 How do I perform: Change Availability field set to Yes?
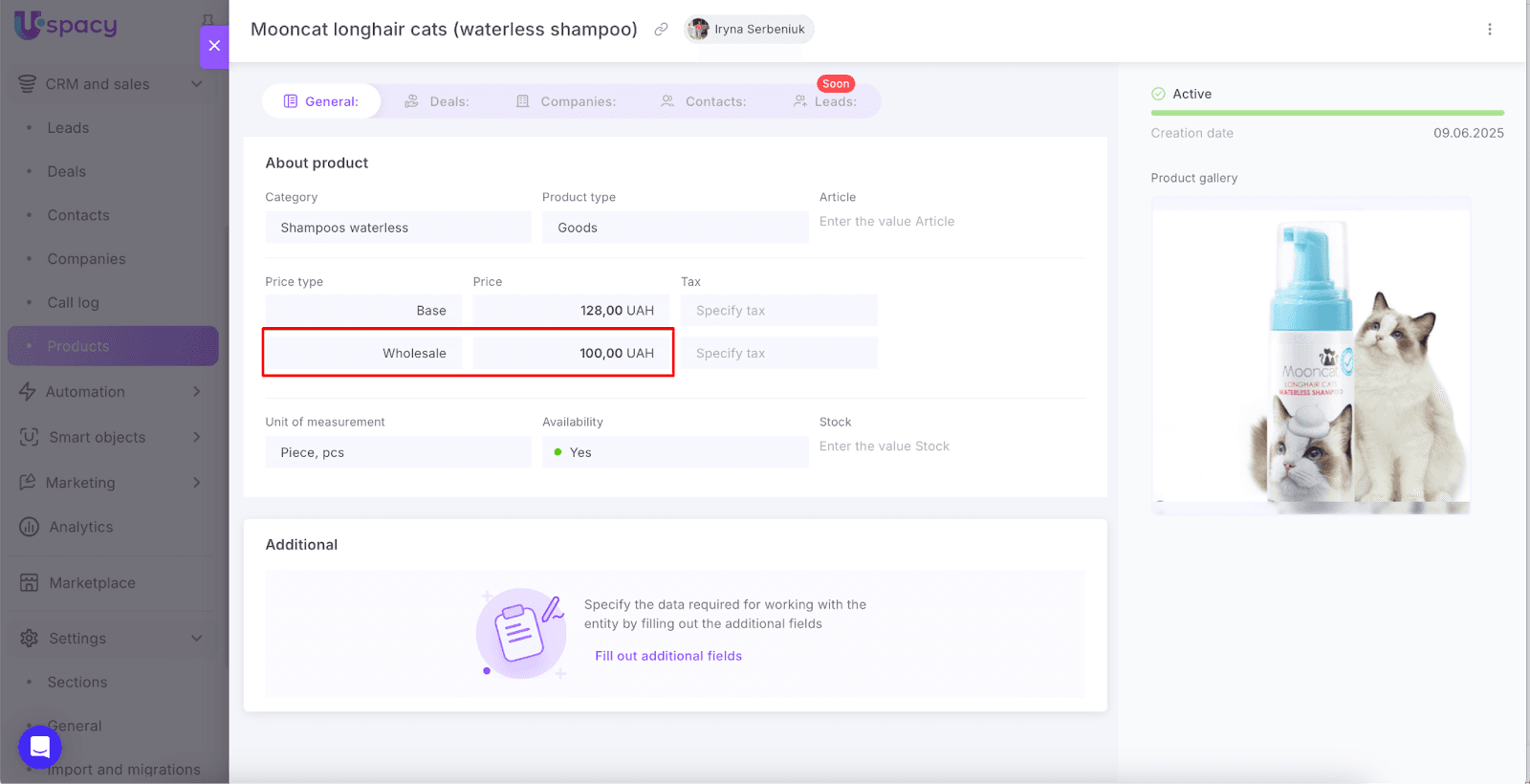674,452
